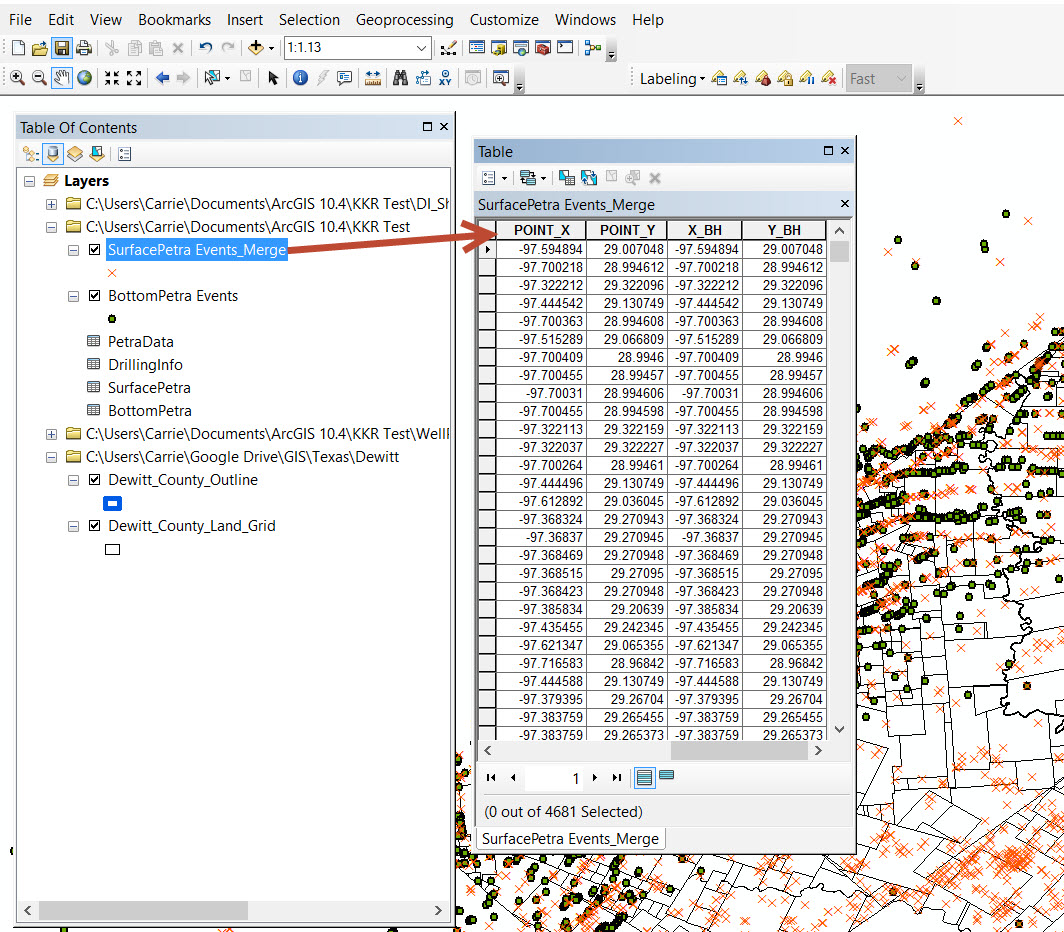Select the Measure ruler tool
The width and height of the screenshot is (1064, 932).
coord(373,78)
